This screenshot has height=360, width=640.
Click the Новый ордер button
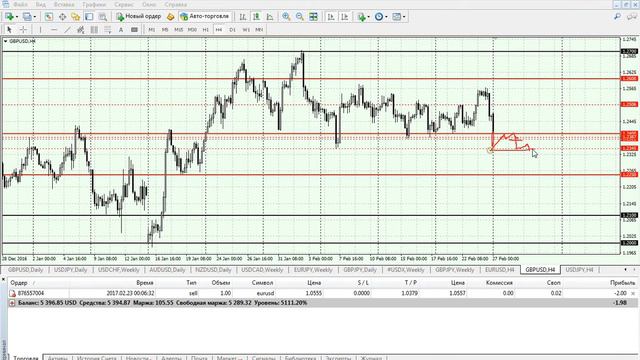139,17
